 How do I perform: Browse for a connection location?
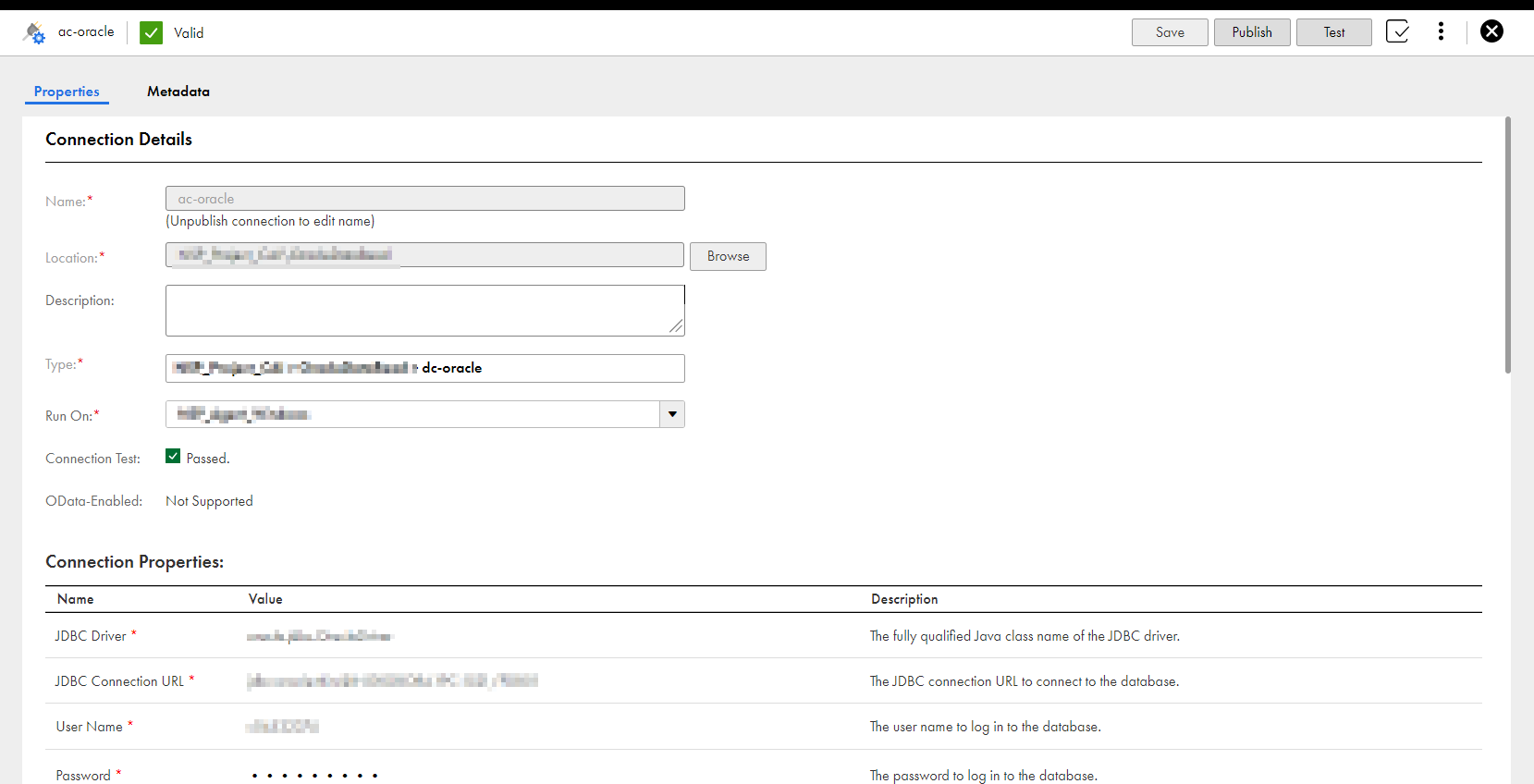[728, 256]
